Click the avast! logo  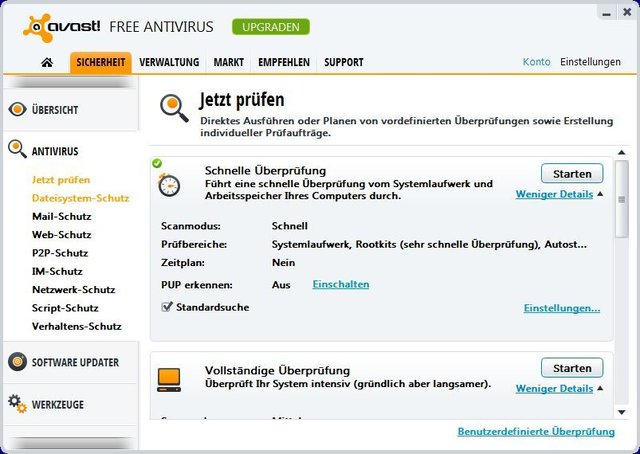click(61, 28)
